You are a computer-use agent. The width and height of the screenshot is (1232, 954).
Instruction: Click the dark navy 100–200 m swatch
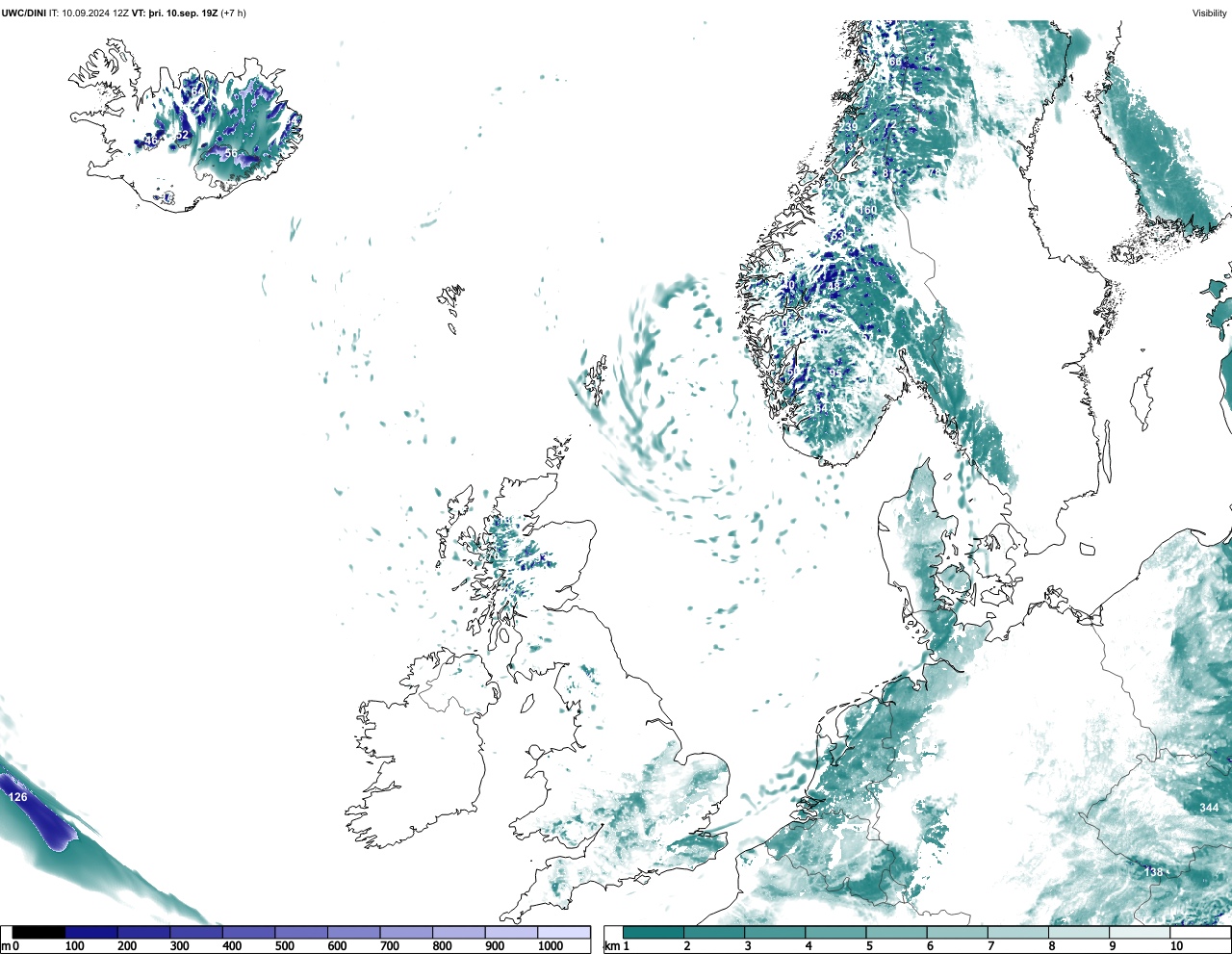(91, 933)
